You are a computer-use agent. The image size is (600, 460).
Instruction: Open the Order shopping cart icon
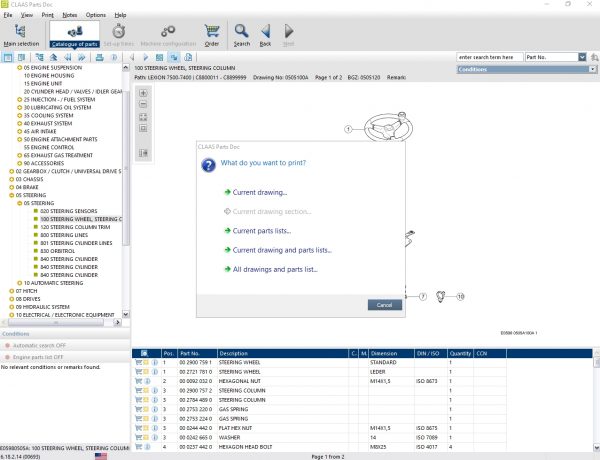[x=211, y=36]
